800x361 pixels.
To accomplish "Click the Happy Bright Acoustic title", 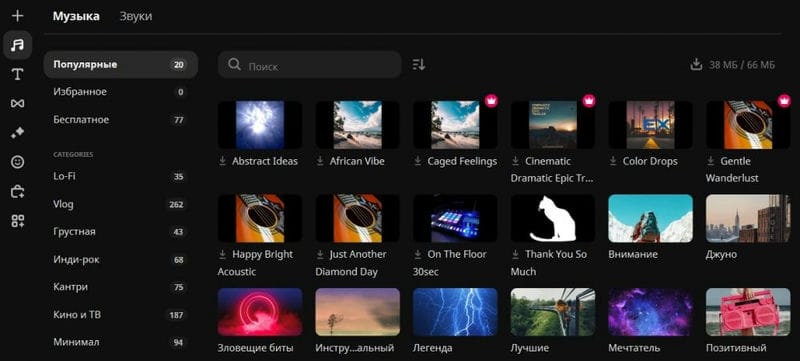I will 255,263.
